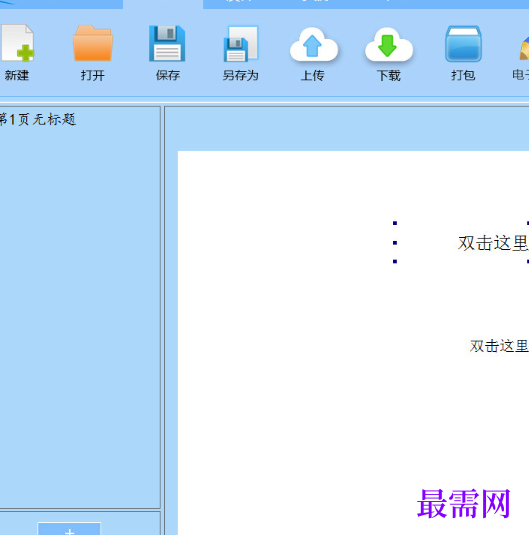Click the middle-left resize handle of title box
529x535 pixels.
click(395, 243)
